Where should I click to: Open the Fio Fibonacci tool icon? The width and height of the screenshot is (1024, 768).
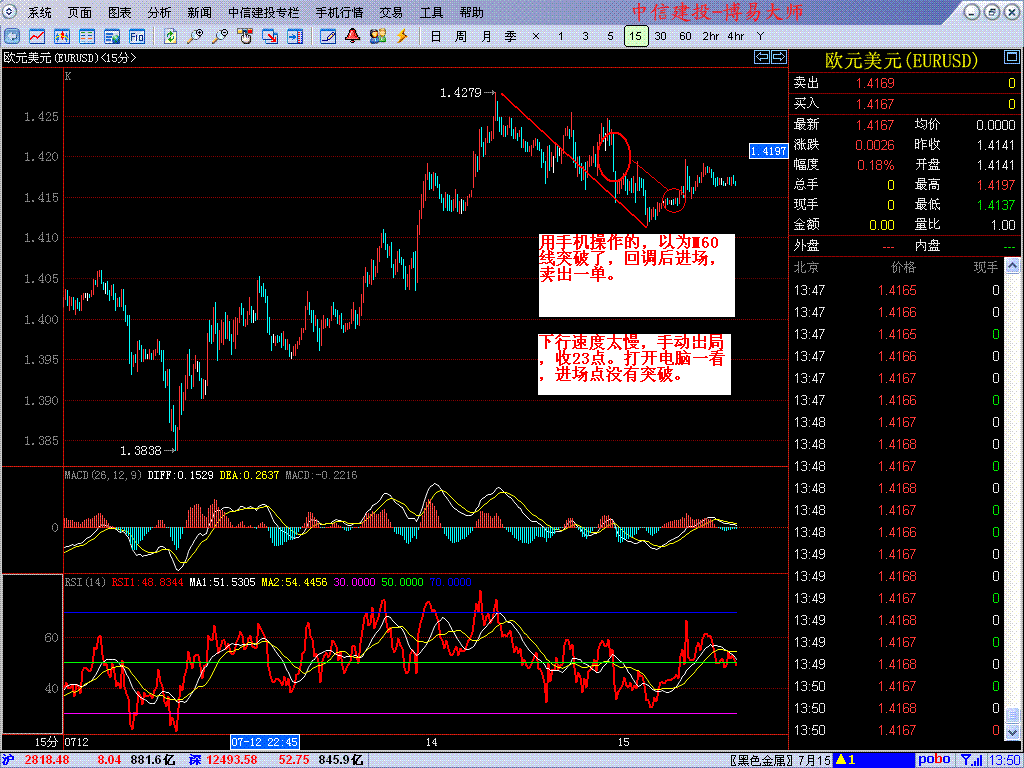point(136,36)
